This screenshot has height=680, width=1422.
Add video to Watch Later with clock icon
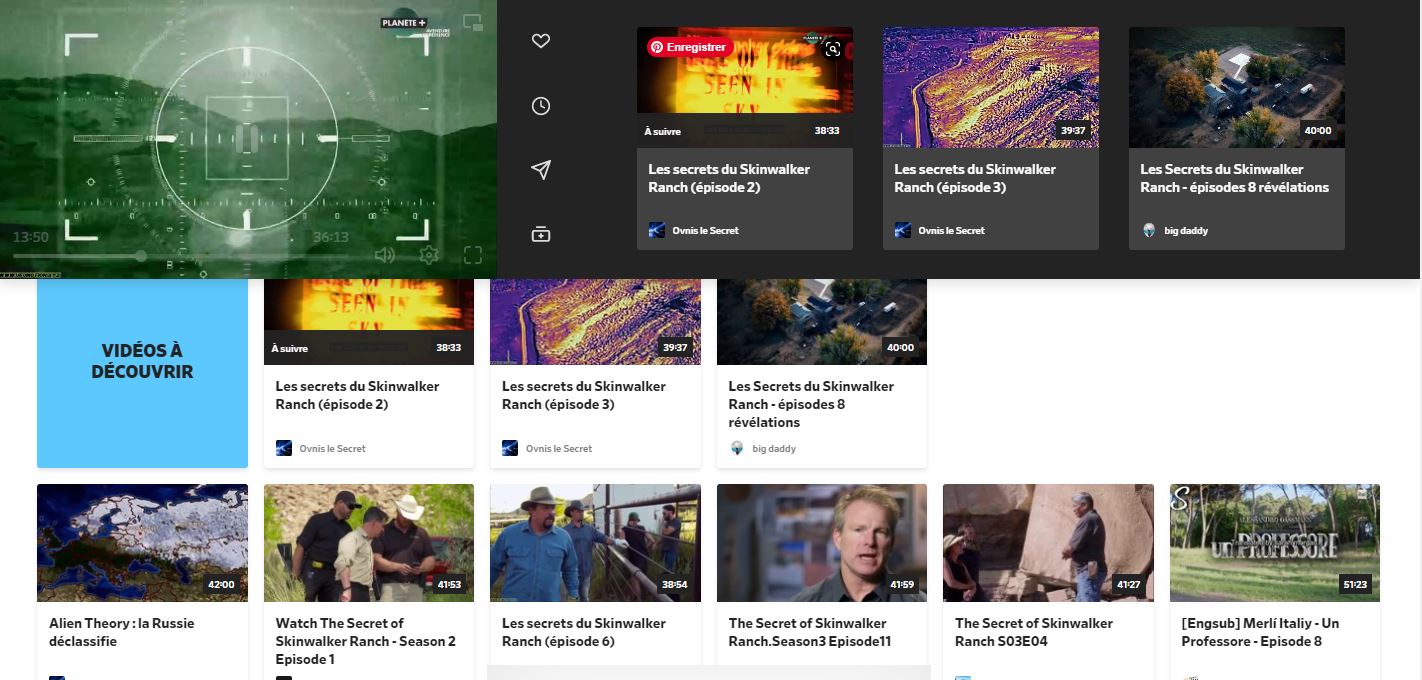(541, 106)
